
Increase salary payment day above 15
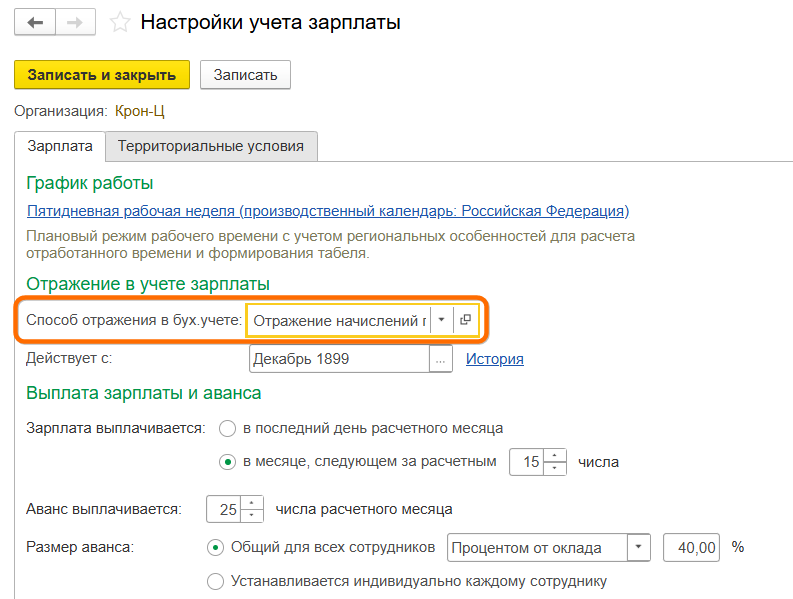coord(555,455)
